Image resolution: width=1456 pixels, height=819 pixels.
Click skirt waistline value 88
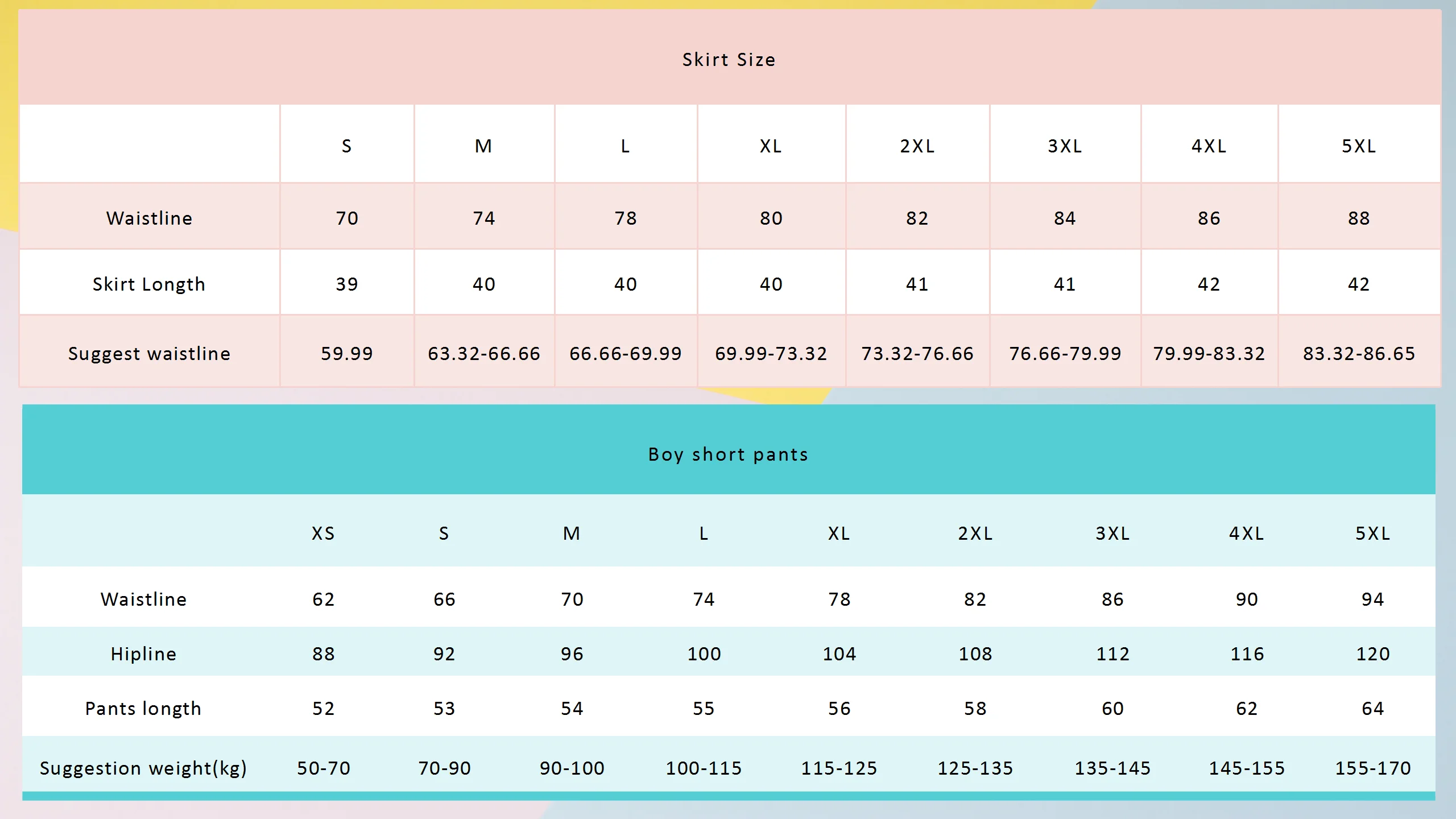point(1359,218)
